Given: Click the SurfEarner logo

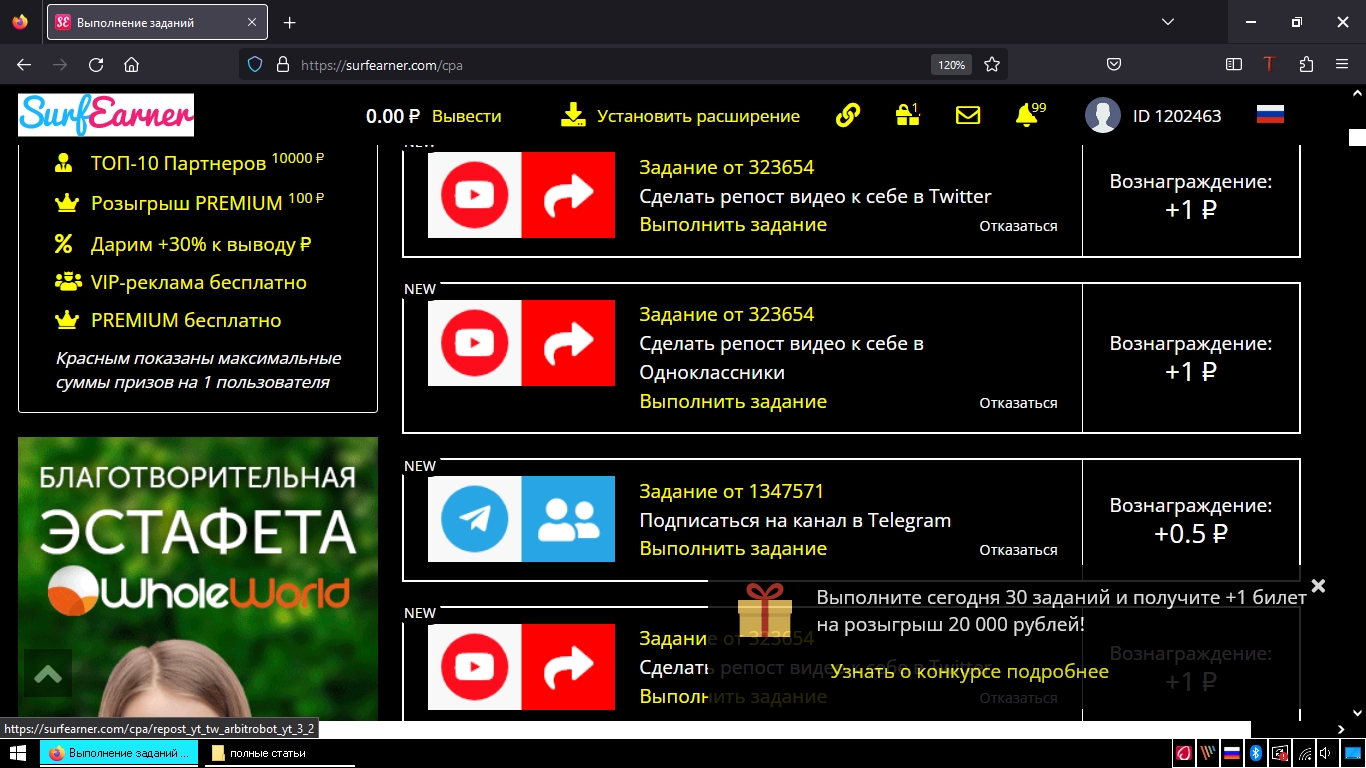Looking at the screenshot, I should [106, 115].
